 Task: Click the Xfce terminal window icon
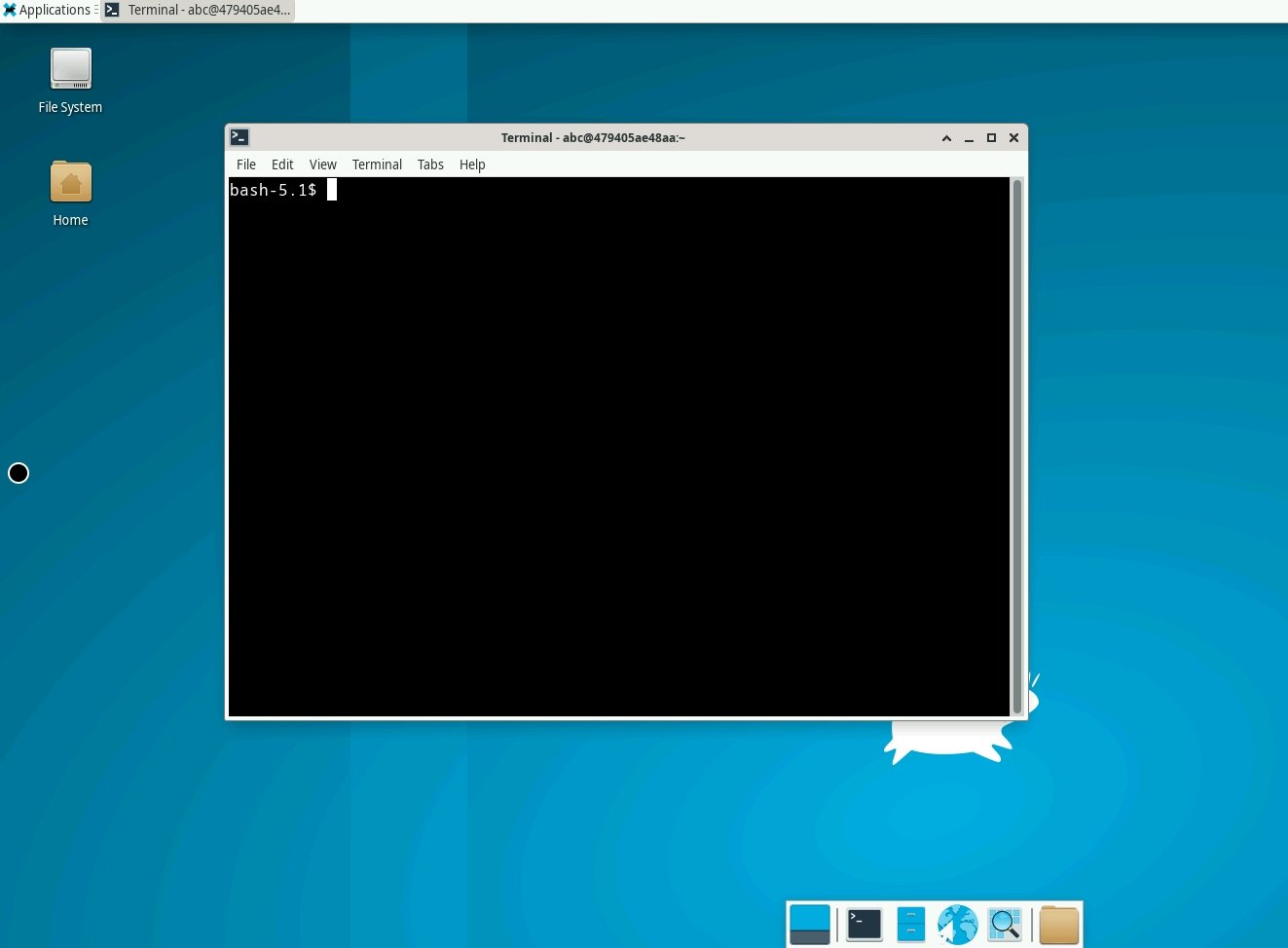[239, 137]
